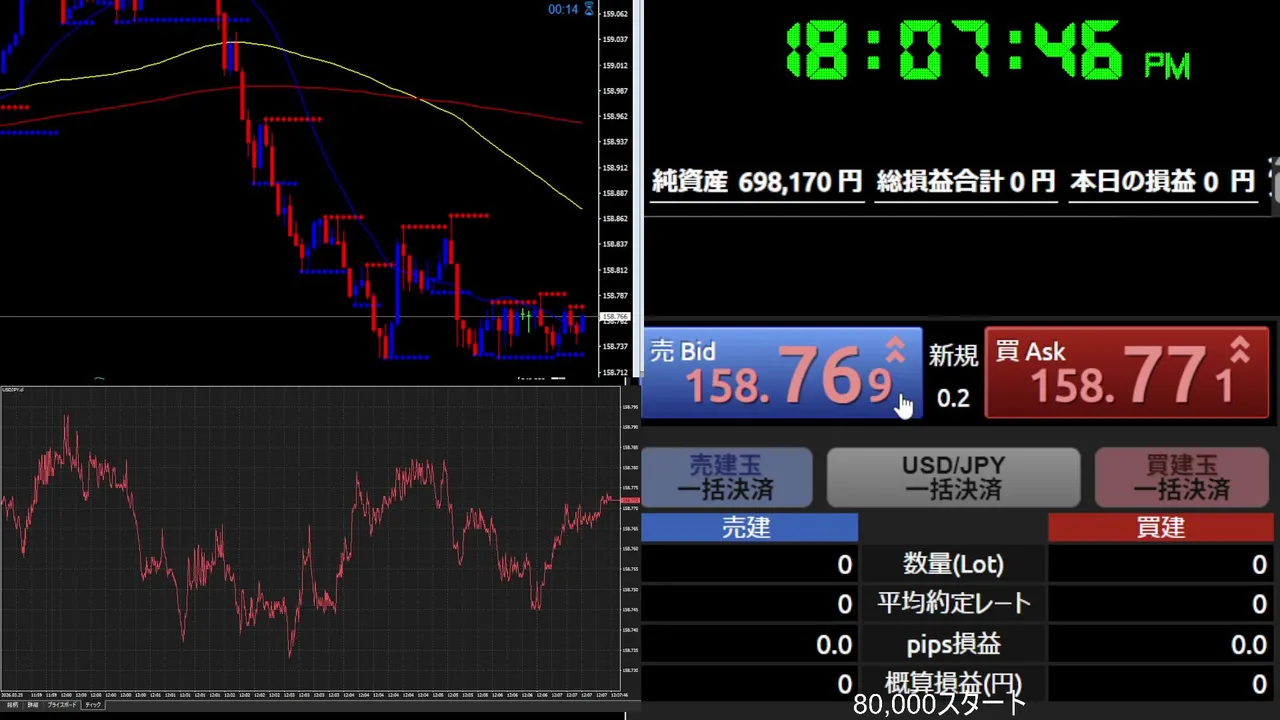Click the 18:07:46 PM digital clock

pyautogui.click(x=988, y=50)
